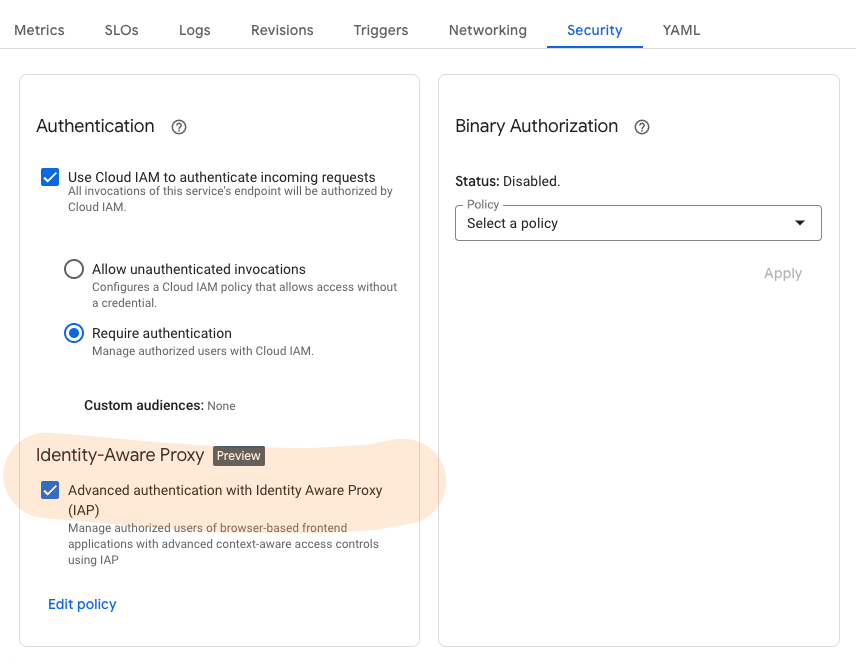Open the Triggers tab

click(x=380, y=30)
